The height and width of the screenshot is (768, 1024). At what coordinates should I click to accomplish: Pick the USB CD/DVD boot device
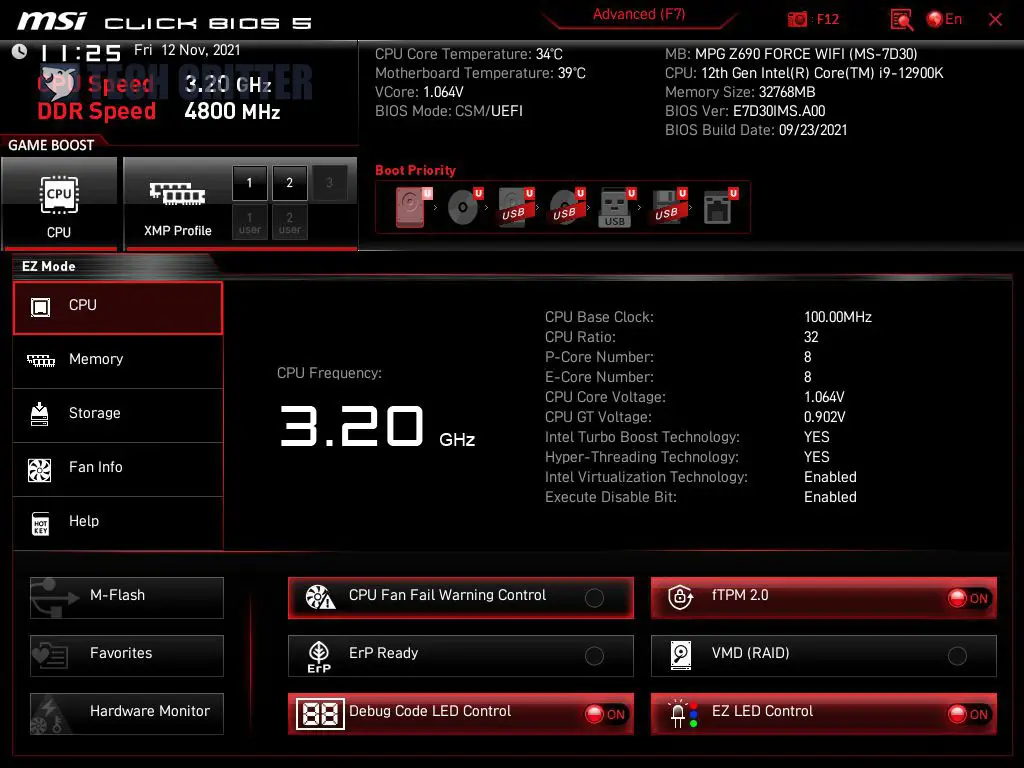click(567, 207)
